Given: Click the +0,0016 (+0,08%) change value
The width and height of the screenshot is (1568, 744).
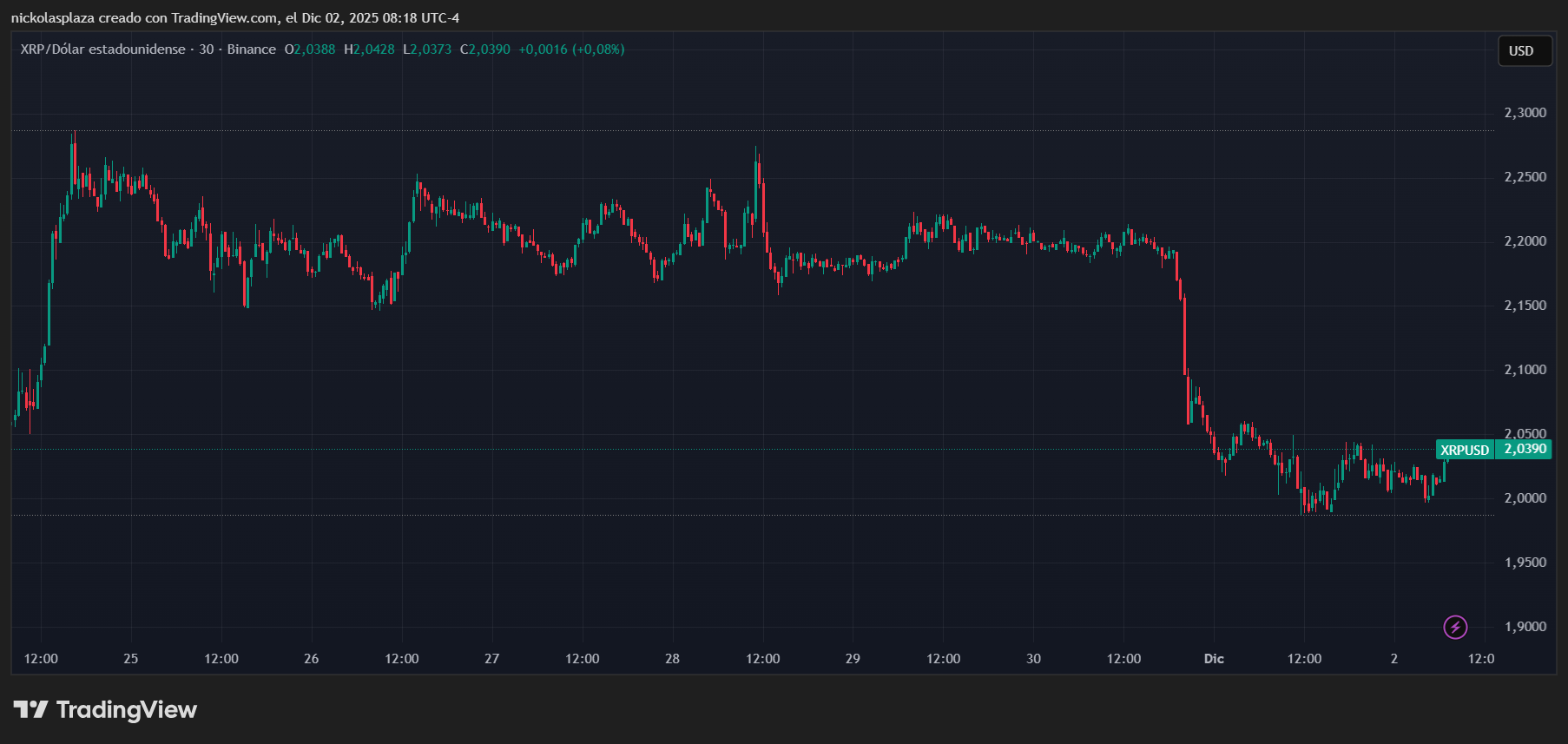Looking at the screenshot, I should click(571, 49).
